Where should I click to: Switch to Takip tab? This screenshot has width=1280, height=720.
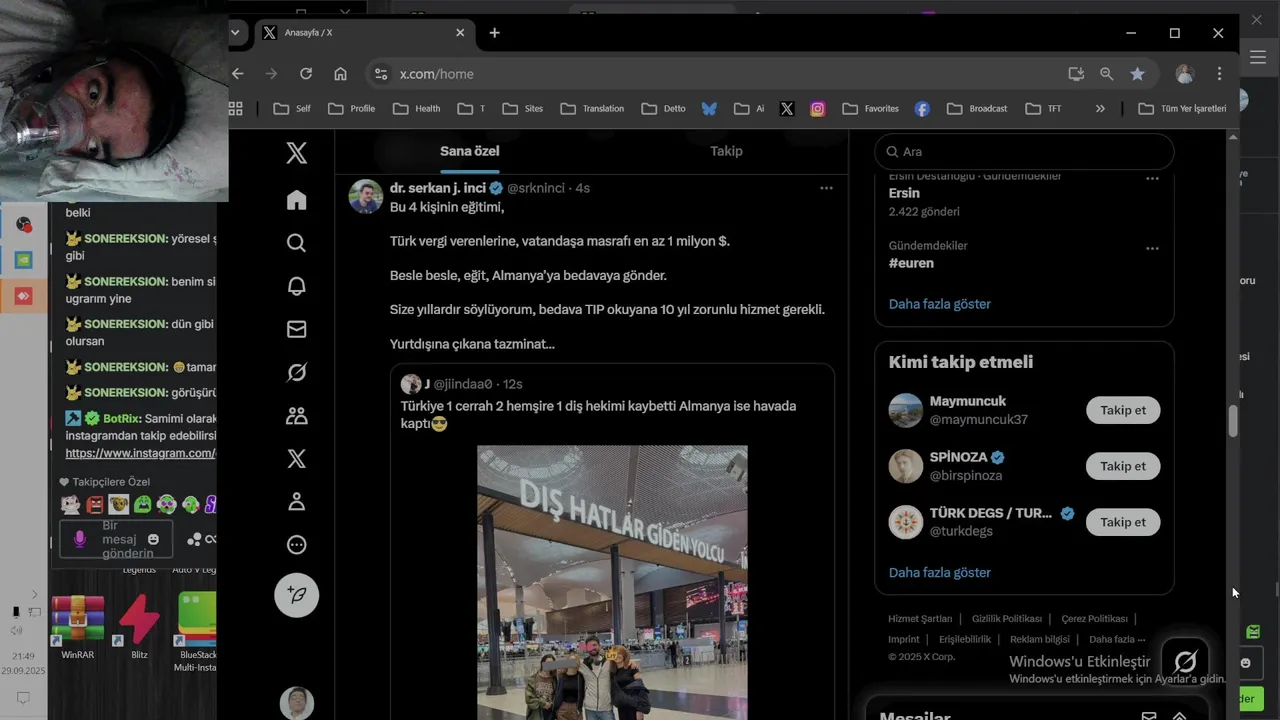coord(726,151)
